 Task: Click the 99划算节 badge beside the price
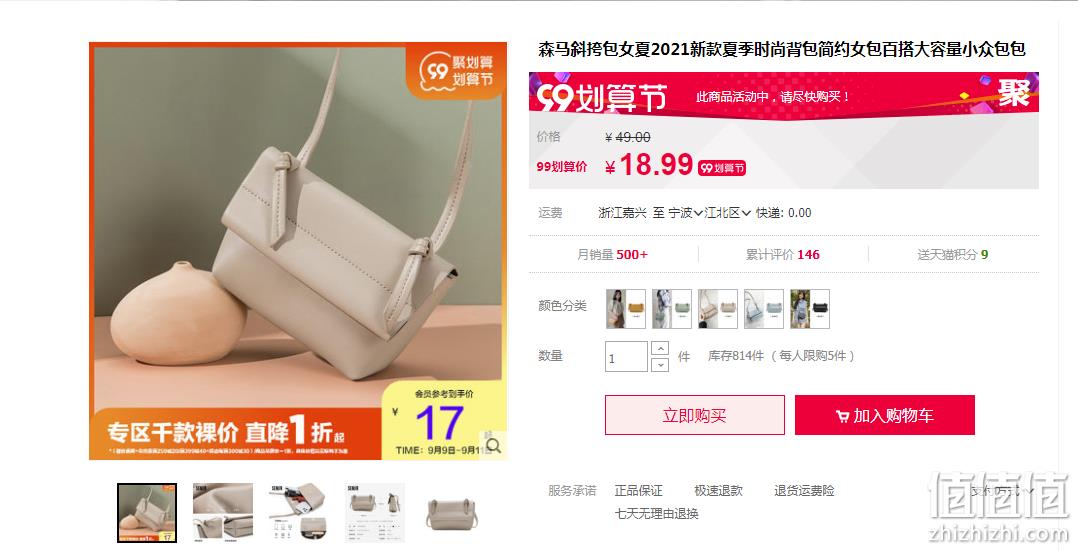point(722,168)
